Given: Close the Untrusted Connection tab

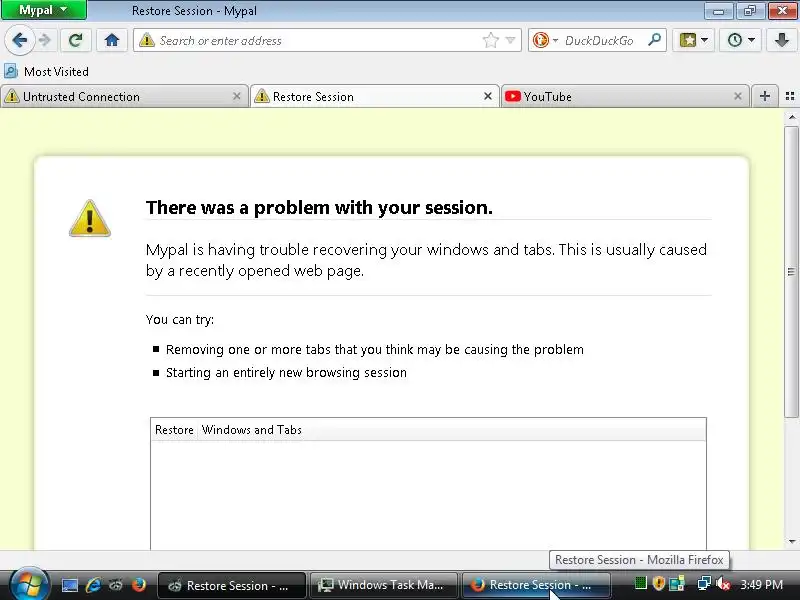Looking at the screenshot, I should [x=237, y=96].
